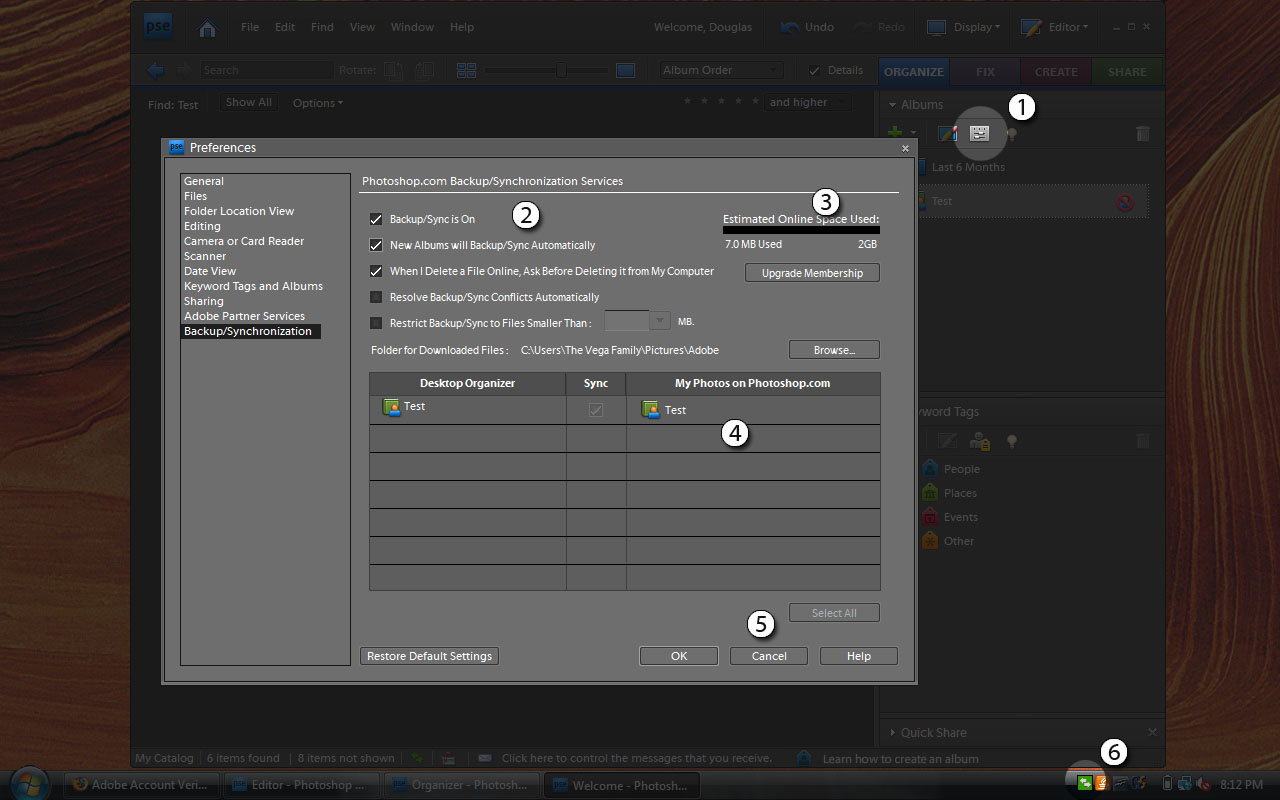
Task: Click OK in the Preferences dialog
Action: coord(679,656)
